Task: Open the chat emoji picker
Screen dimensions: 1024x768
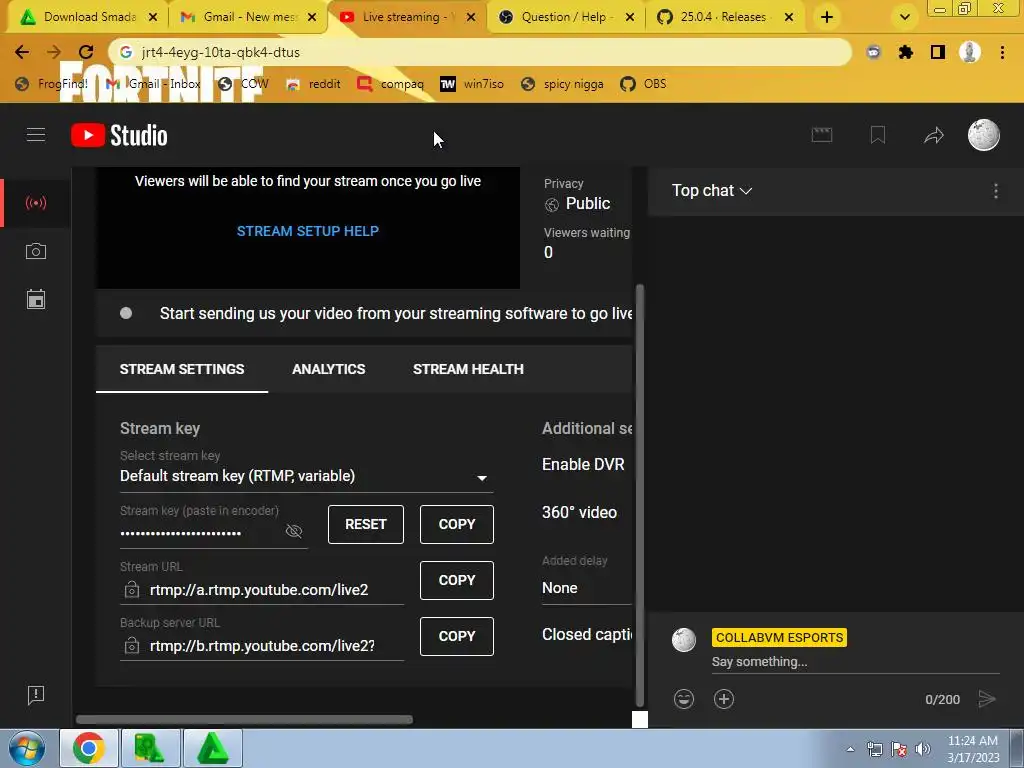Action: click(684, 699)
